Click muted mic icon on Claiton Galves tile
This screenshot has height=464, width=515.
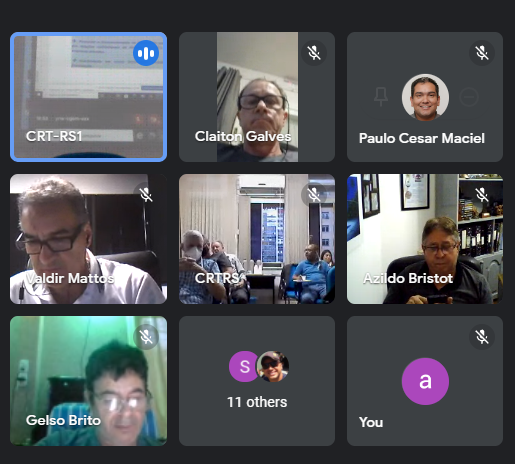click(x=314, y=53)
